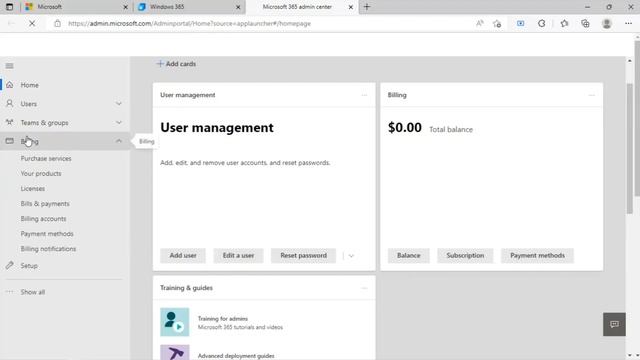Open Training for admins link text

223,319
